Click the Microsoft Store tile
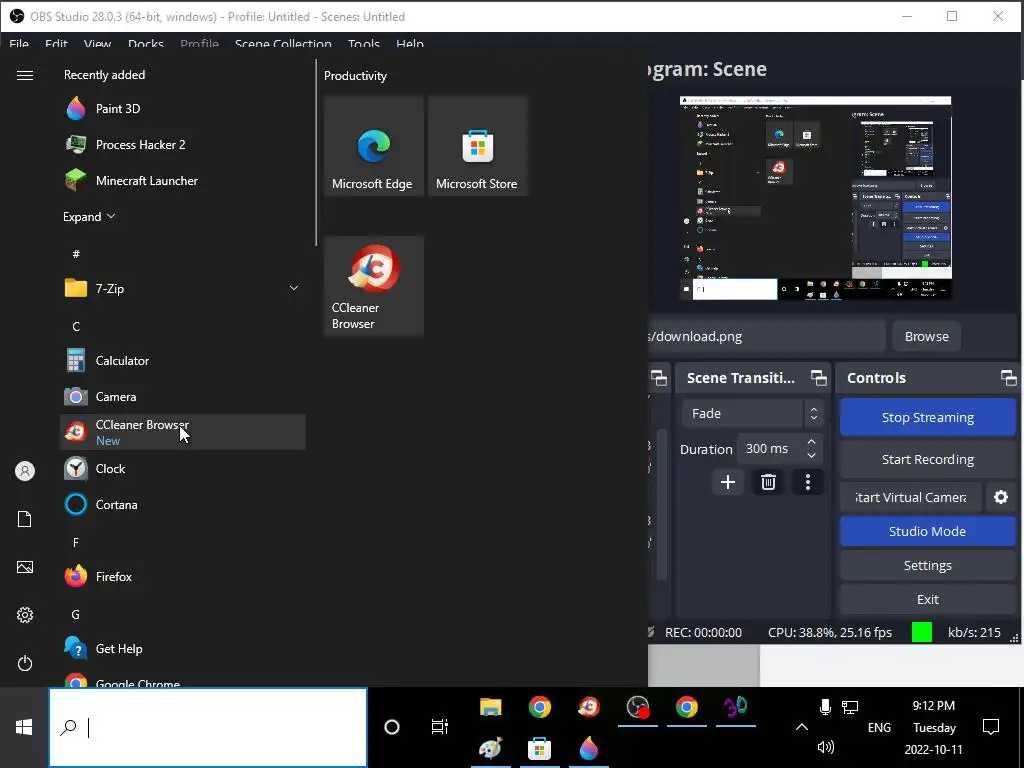The height and width of the screenshot is (768, 1024). pos(477,146)
